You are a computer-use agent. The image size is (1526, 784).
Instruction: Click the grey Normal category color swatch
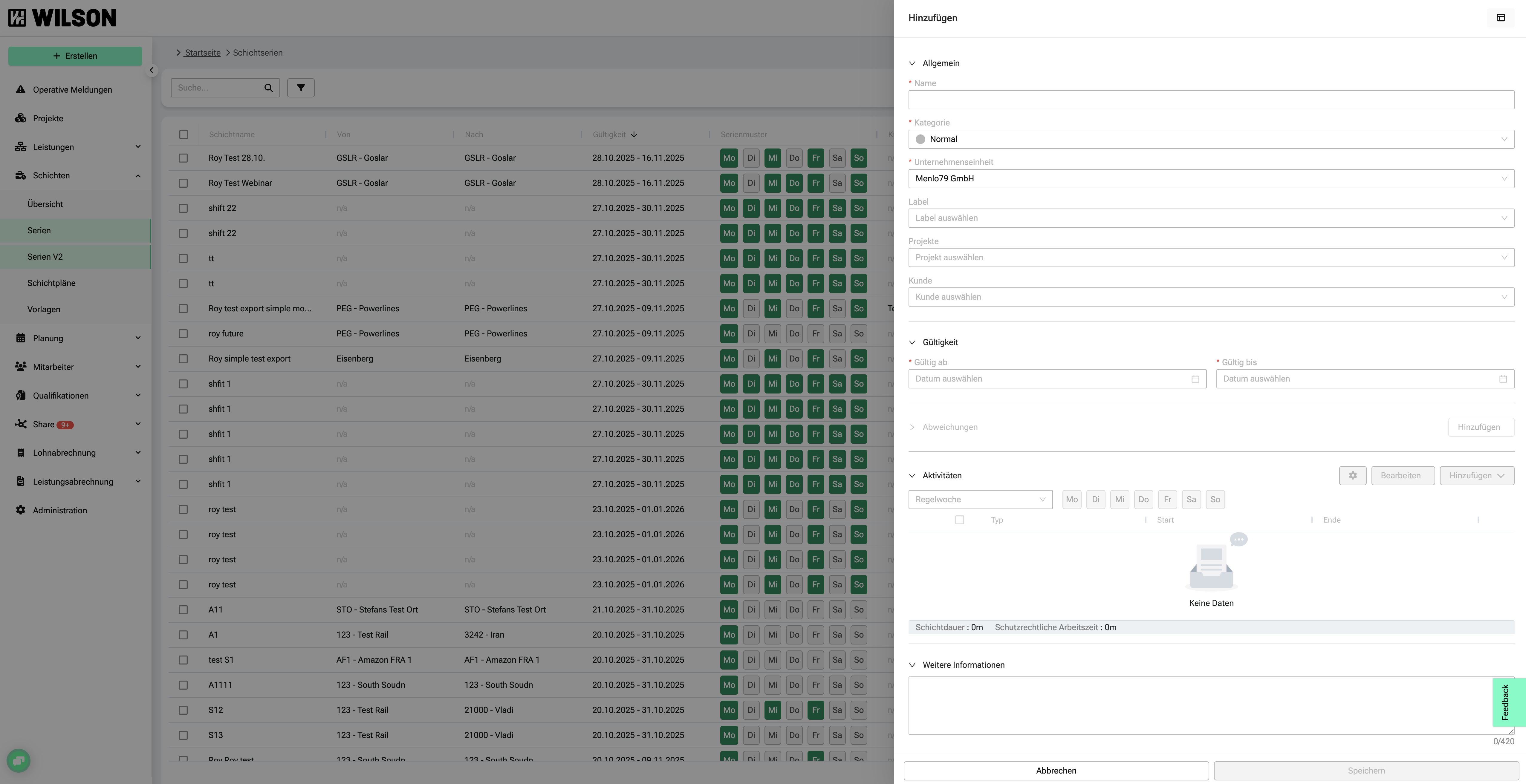pos(920,139)
